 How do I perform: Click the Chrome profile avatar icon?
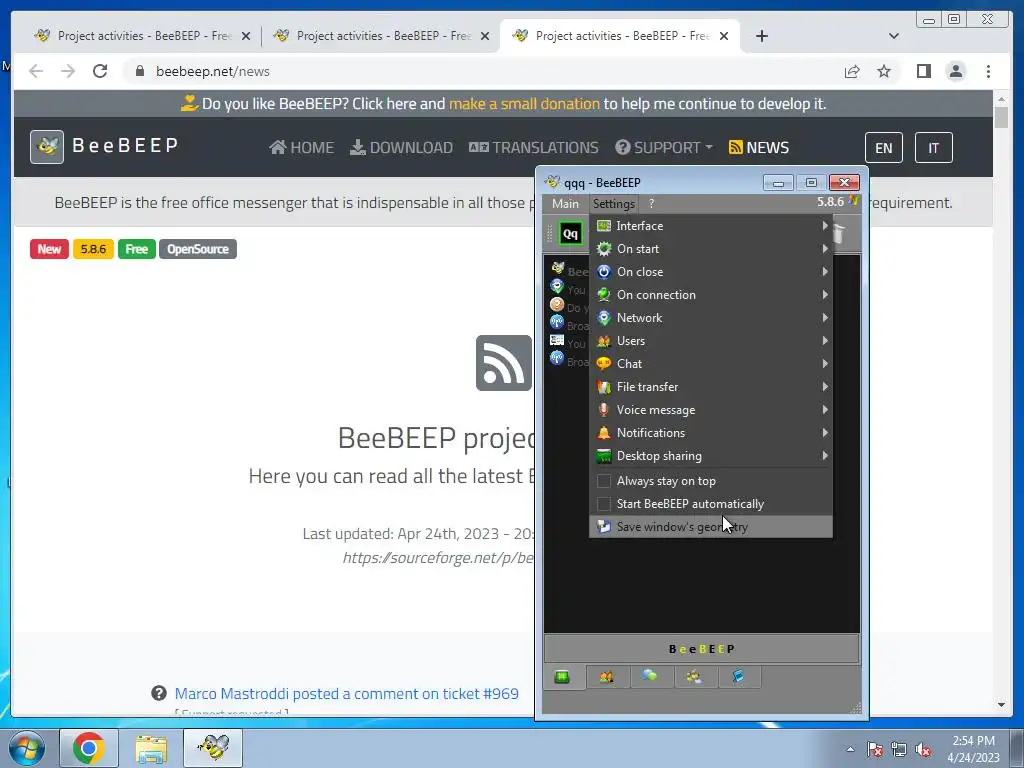[x=956, y=71]
